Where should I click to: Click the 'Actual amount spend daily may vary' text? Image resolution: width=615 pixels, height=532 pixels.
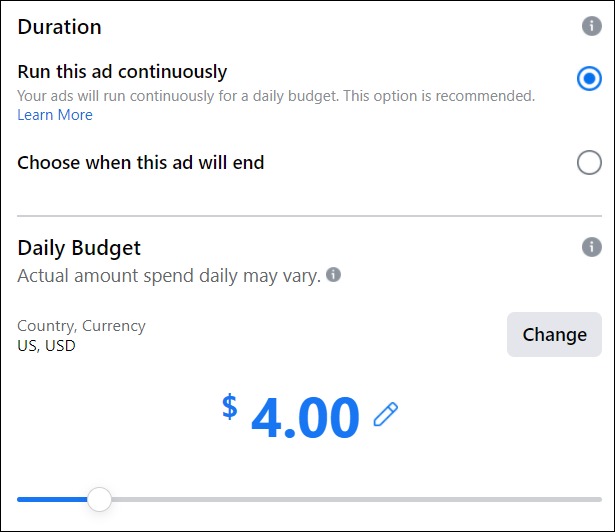pyautogui.click(x=169, y=275)
